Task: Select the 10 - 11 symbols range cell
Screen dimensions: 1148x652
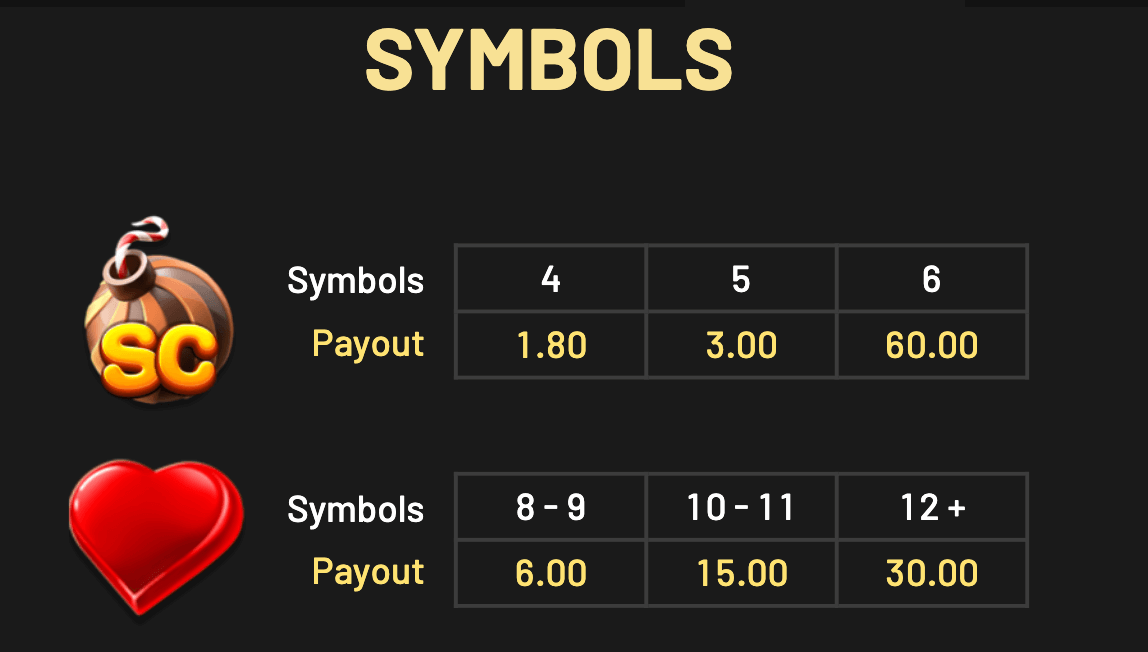Action: pyautogui.click(x=741, y=508)
